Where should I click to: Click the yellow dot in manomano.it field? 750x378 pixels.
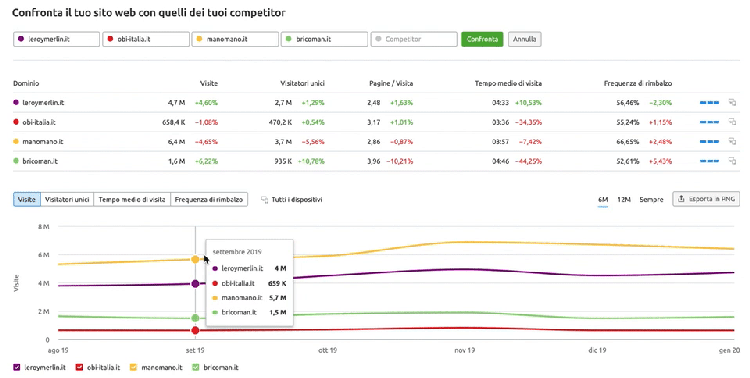(x=199, y=39)
